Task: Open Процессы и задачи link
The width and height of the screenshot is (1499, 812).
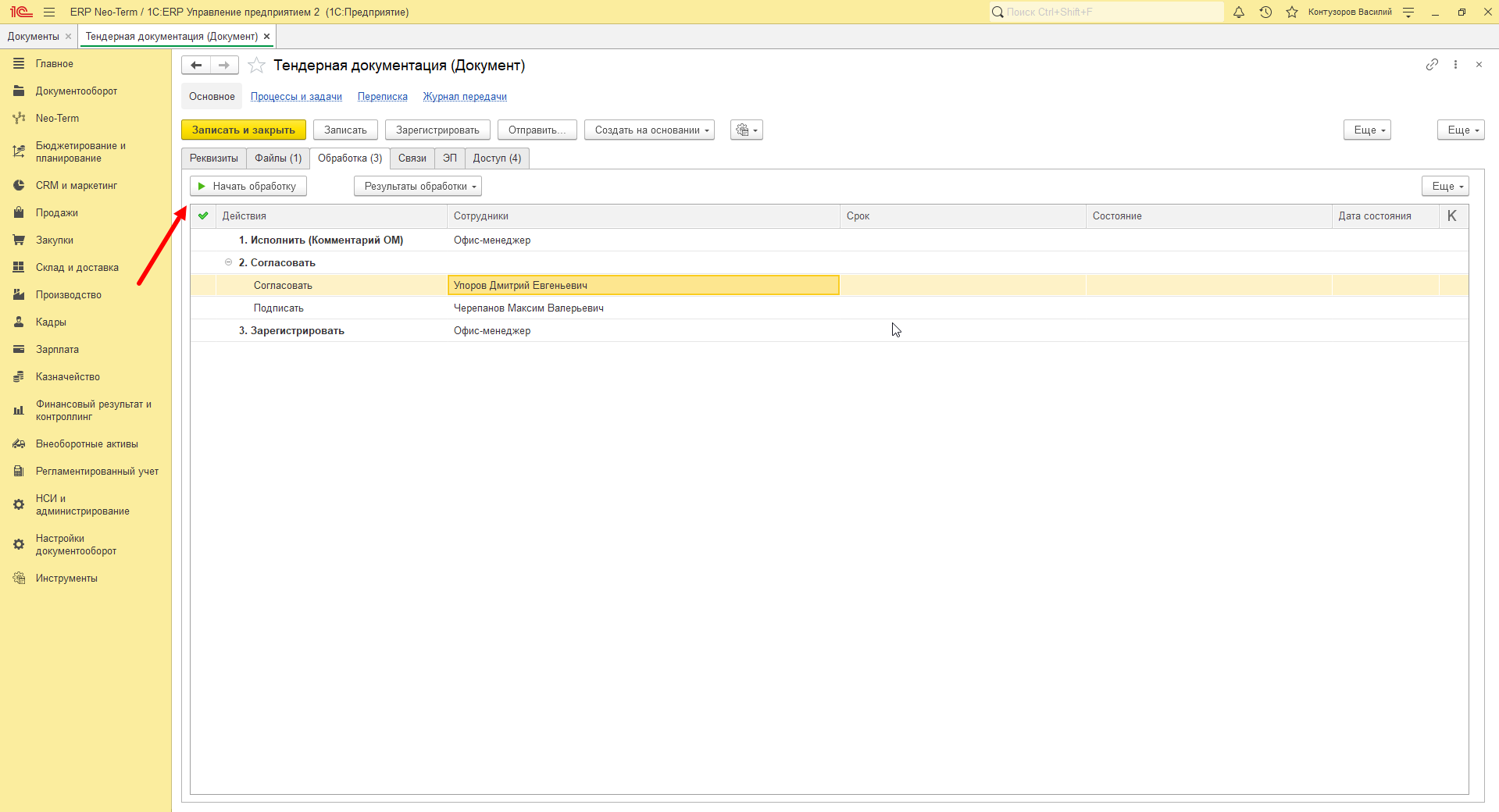Action: tap(296, 97)
